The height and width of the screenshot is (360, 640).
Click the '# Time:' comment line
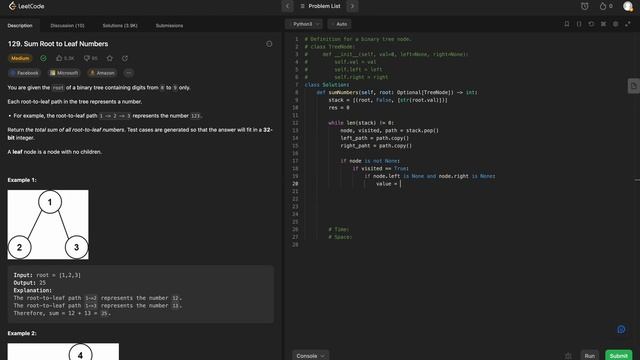339,229
